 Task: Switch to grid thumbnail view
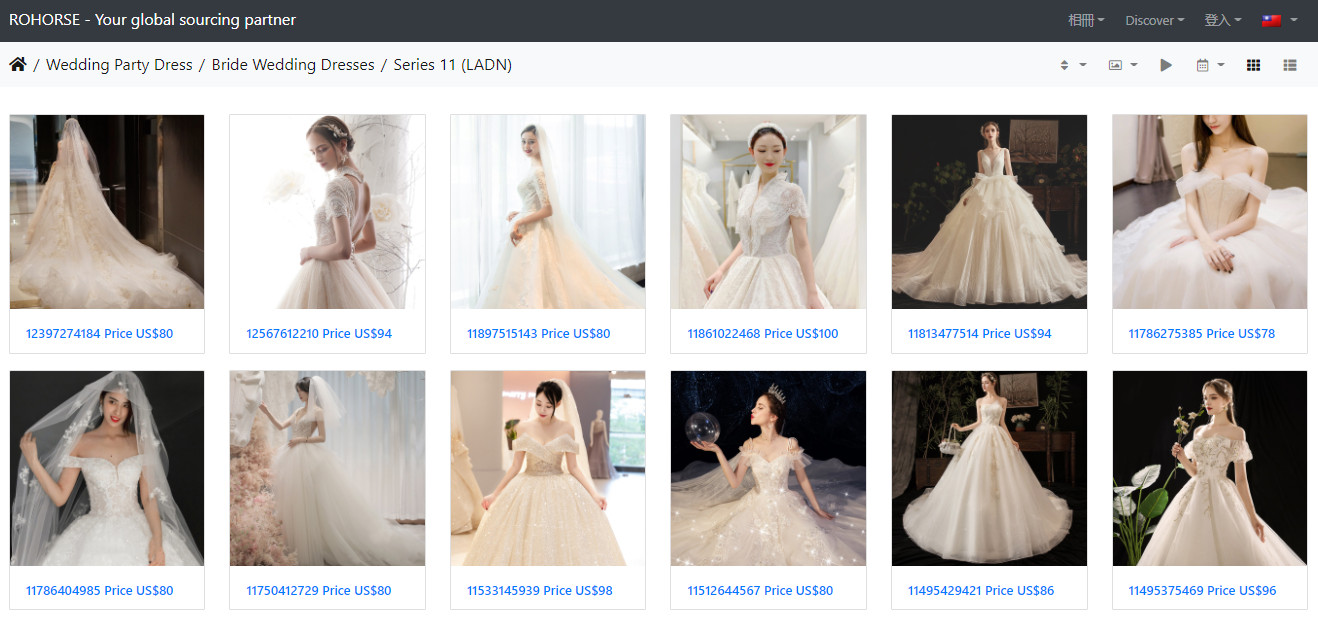pyautogui.click(x=1253, y=65)
